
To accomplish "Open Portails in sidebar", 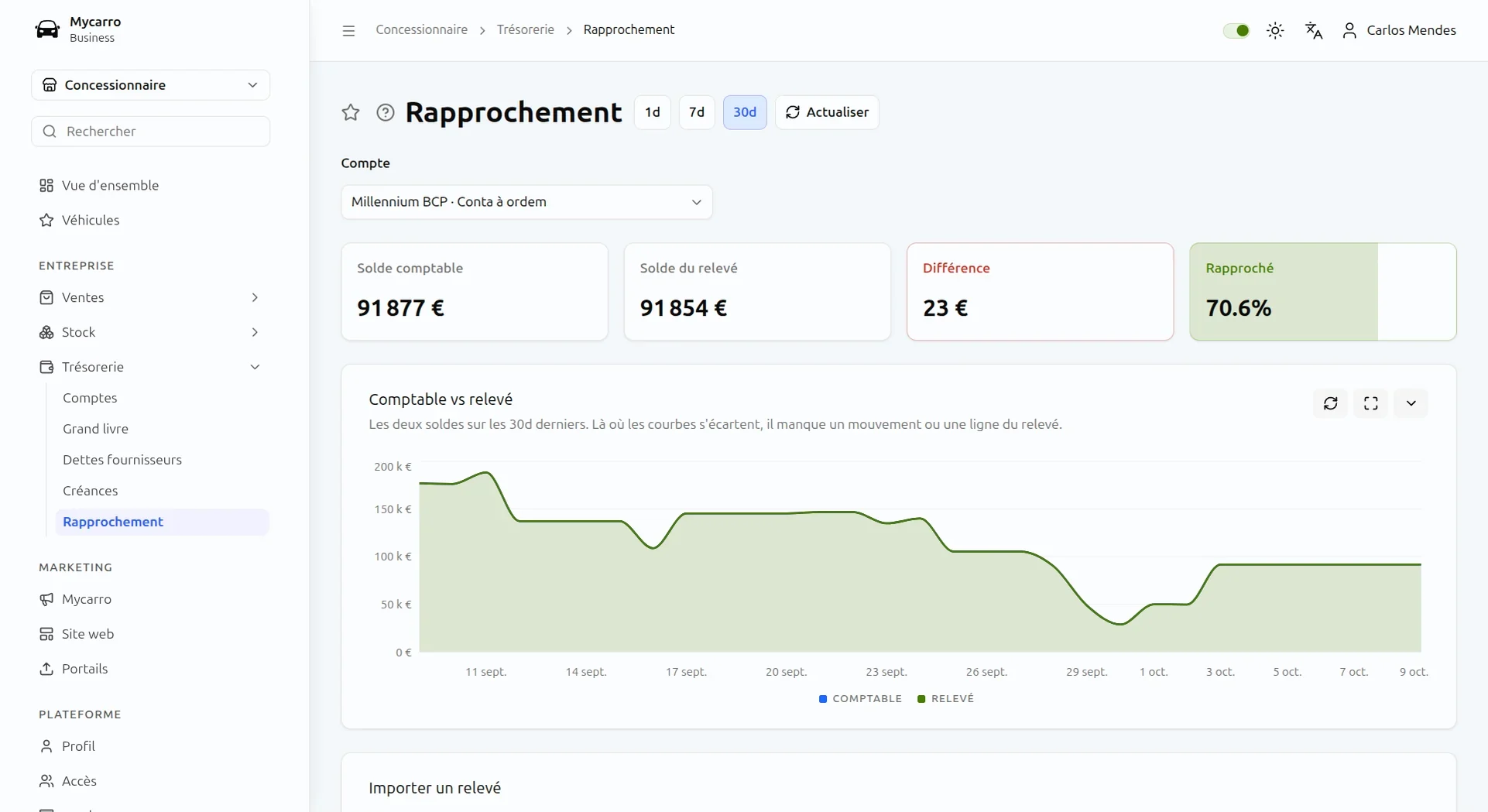I will (150, 669).
